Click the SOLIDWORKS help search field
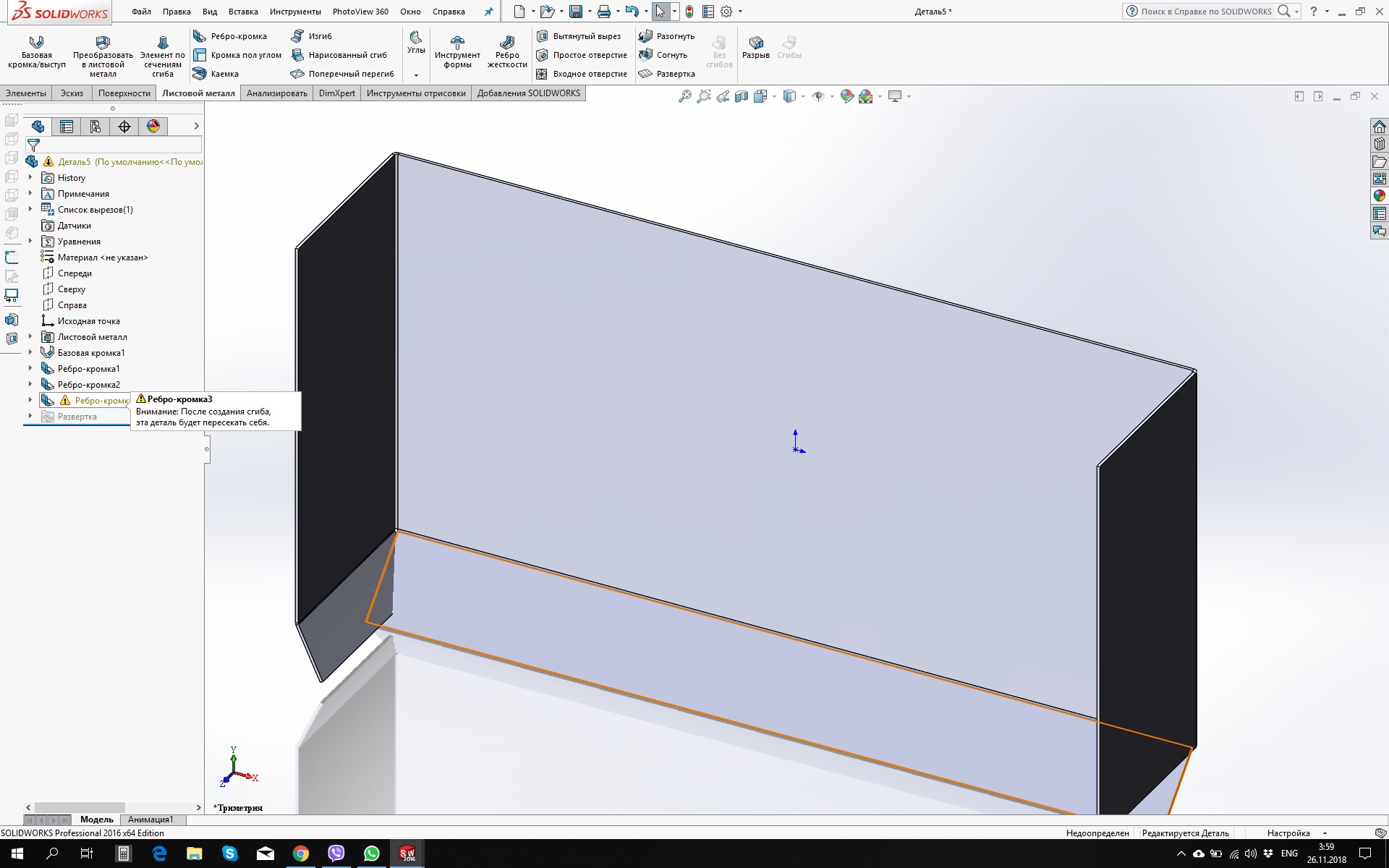The image size is (1389, 868). [x=1206, y=12]
